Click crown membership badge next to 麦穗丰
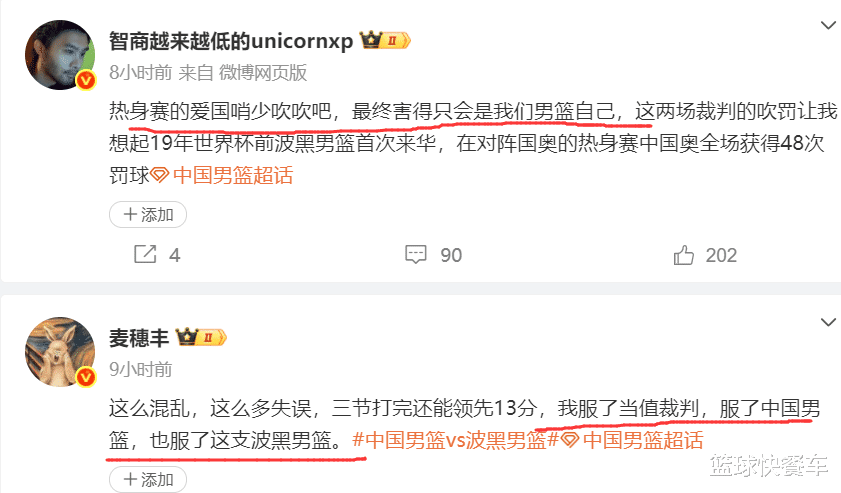 pyautogui.click(x=201, y=337)
